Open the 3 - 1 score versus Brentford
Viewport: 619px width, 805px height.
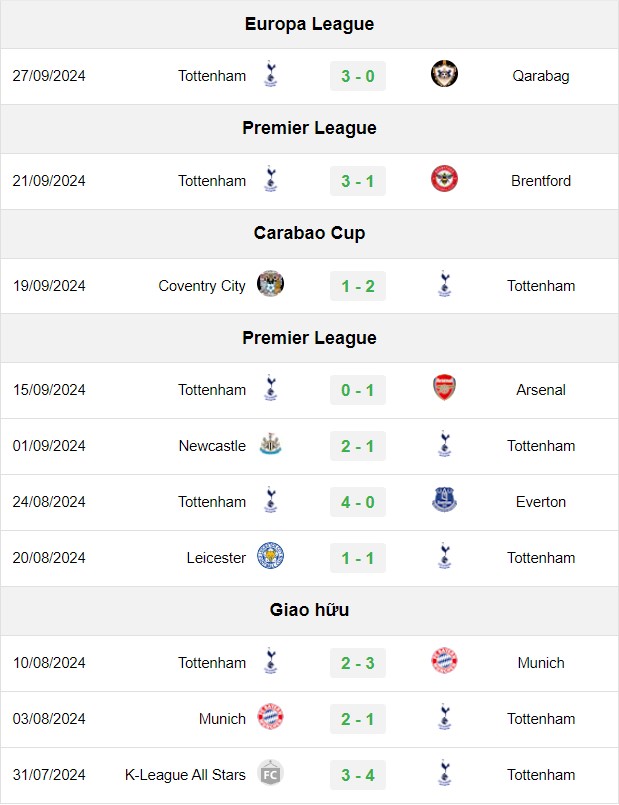click(358, 181)
